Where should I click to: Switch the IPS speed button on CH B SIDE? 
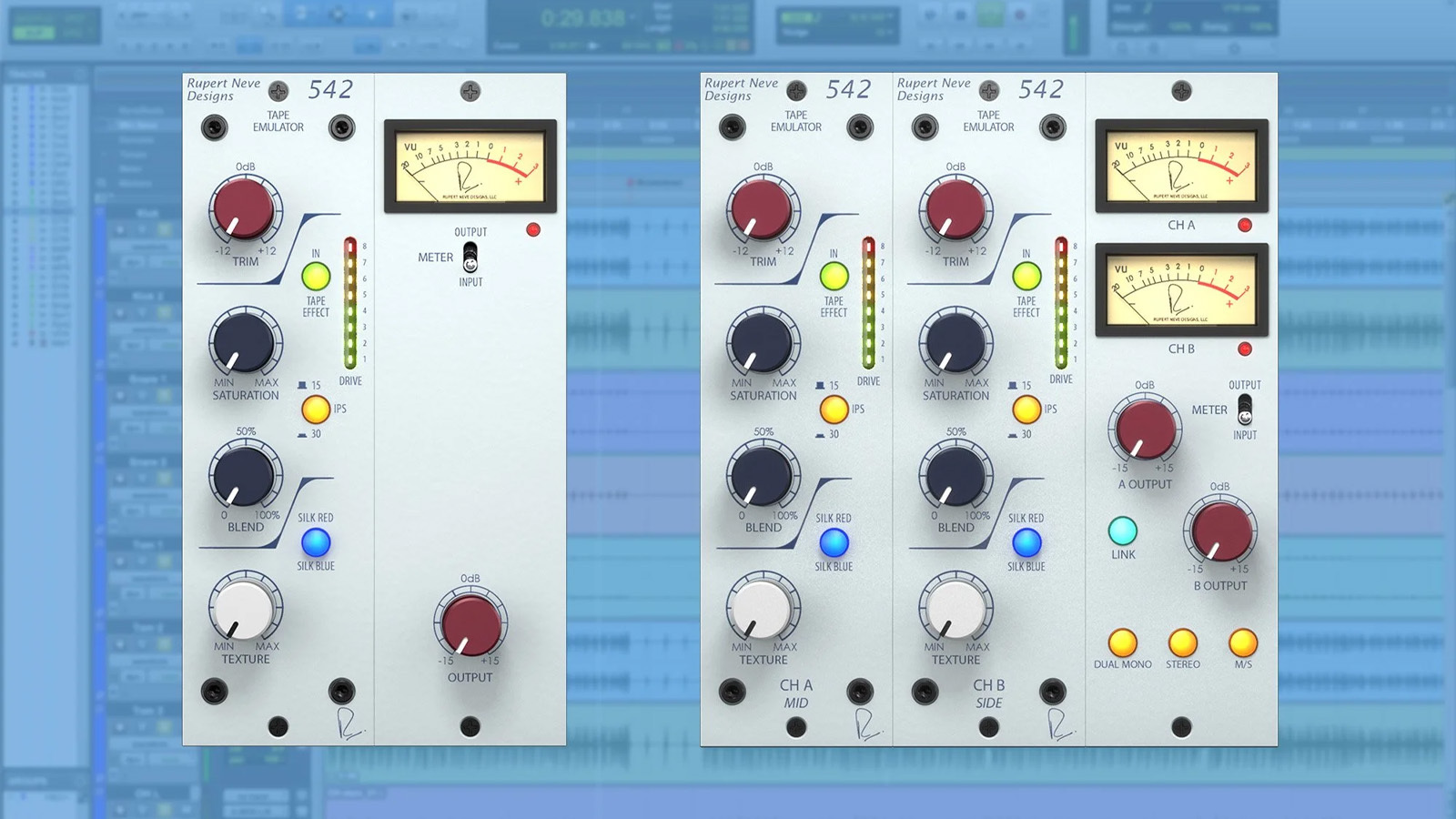[x=1026, y=409]
